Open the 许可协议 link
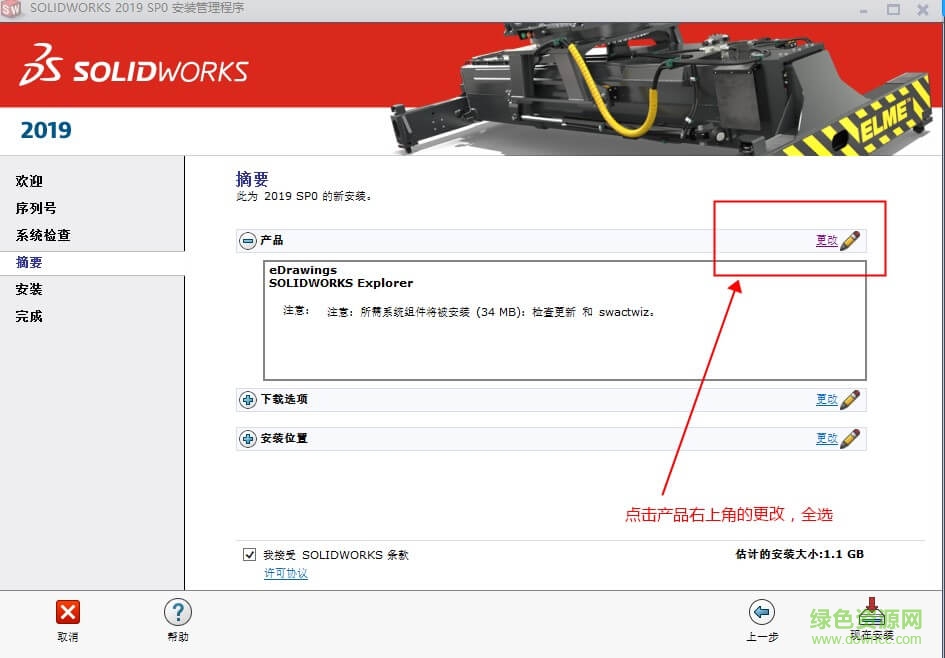Viewport: 945px width, 658px height. 285,573
